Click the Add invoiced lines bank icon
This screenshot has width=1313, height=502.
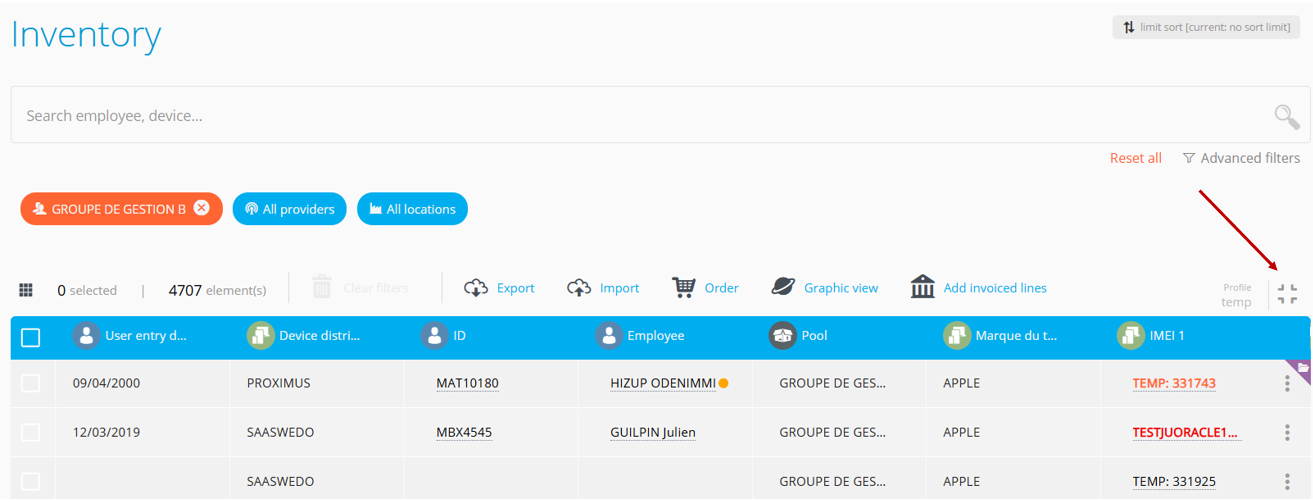922,287
